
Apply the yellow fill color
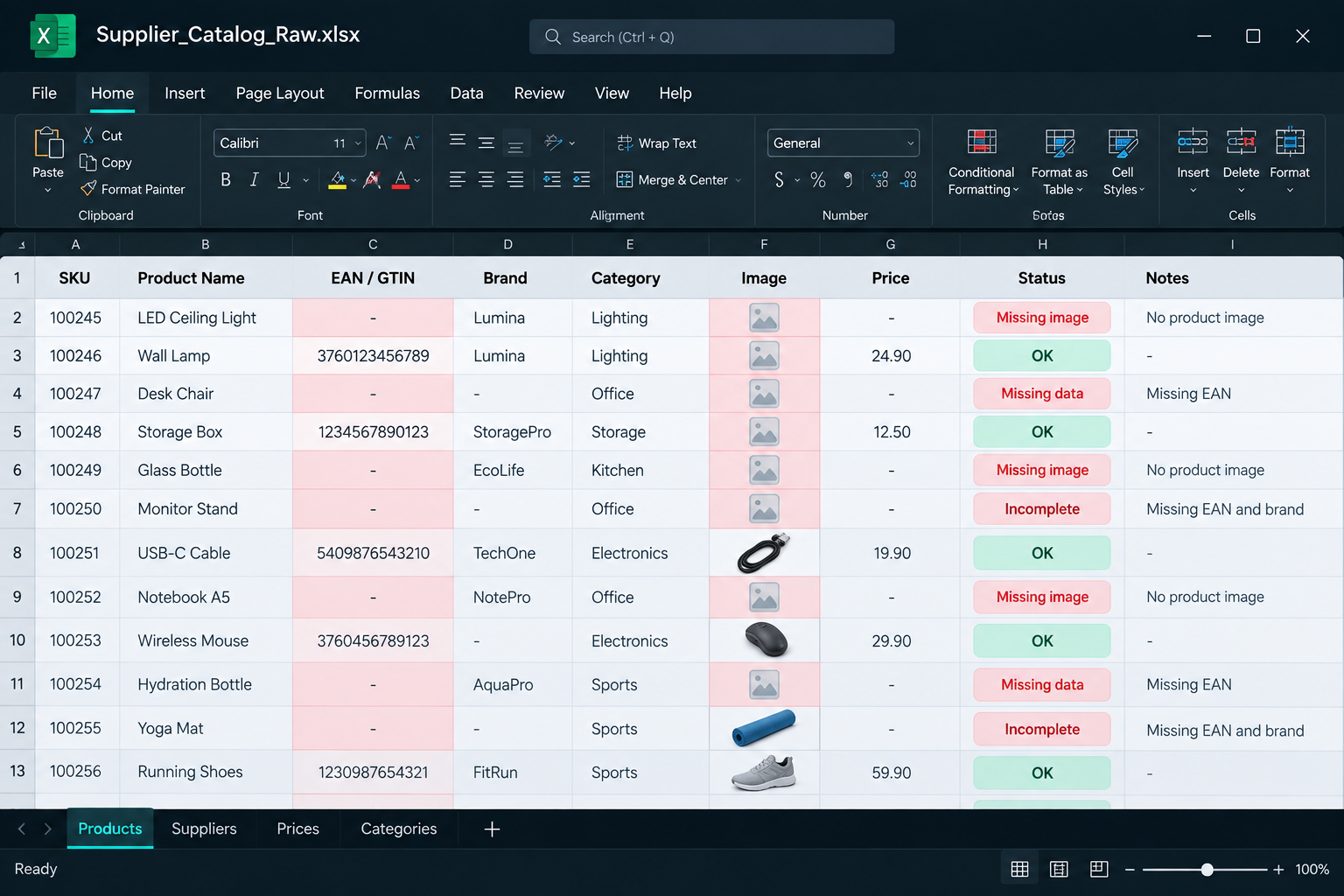(x=338, y=179)
